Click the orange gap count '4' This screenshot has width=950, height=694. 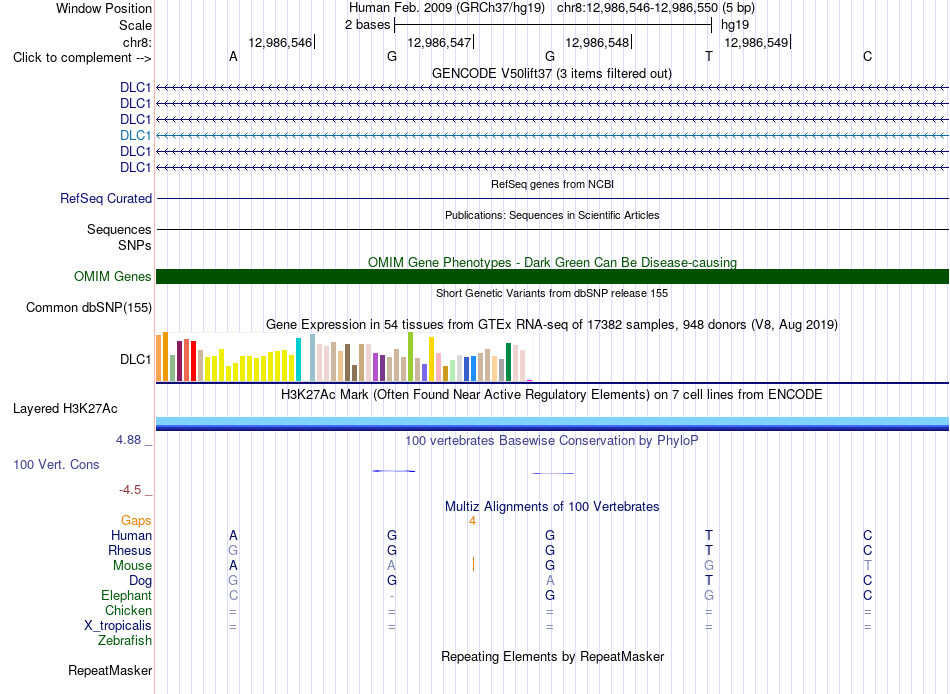pos(473,521)
